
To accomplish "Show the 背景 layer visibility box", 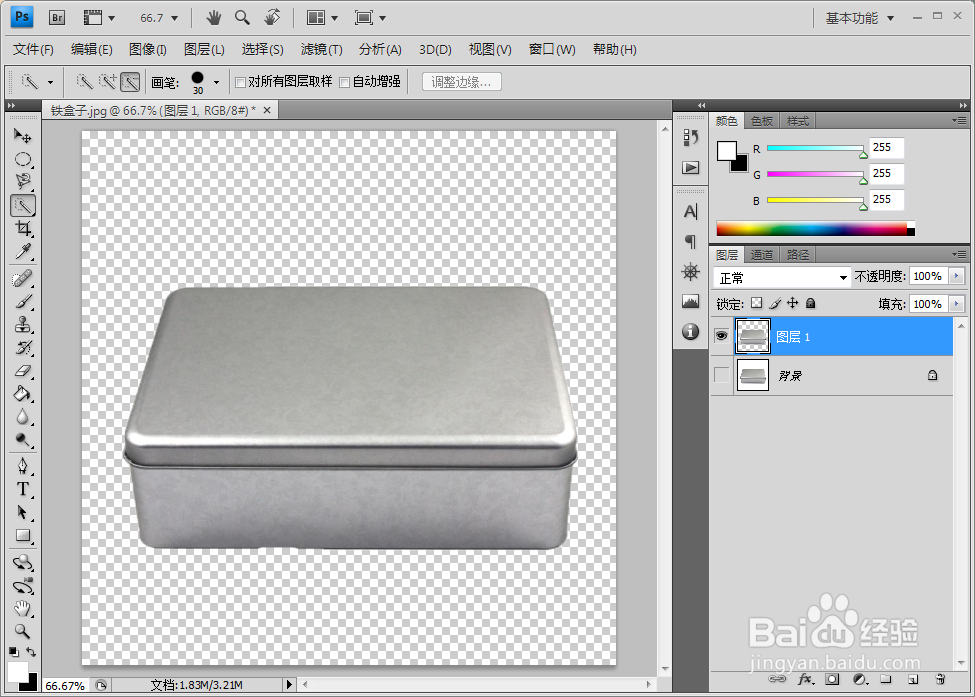I will [x=721, y=375].
